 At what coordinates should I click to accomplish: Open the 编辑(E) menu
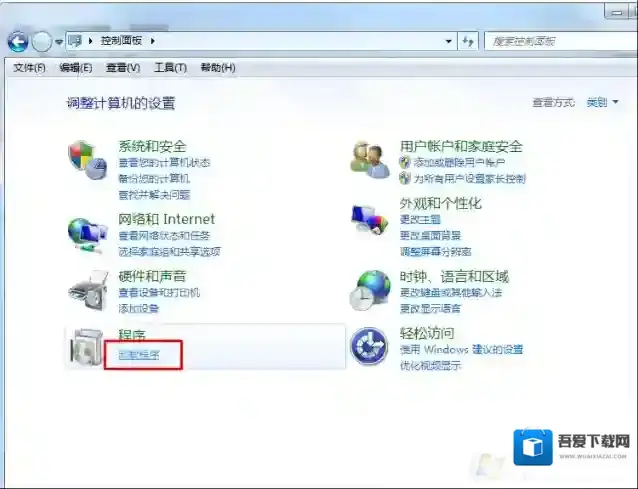tap(76, 68)
